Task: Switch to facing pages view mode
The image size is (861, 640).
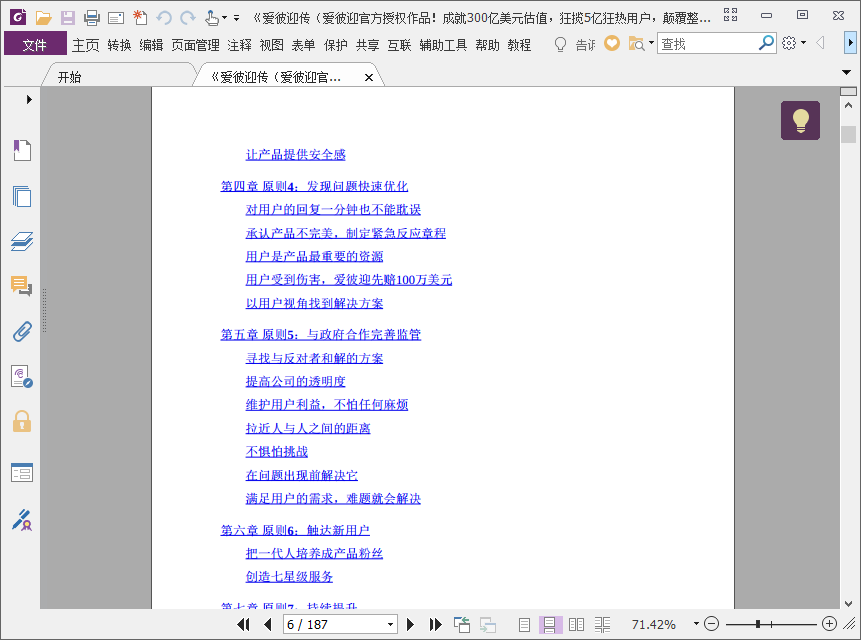Action: (x=576, y=624)
